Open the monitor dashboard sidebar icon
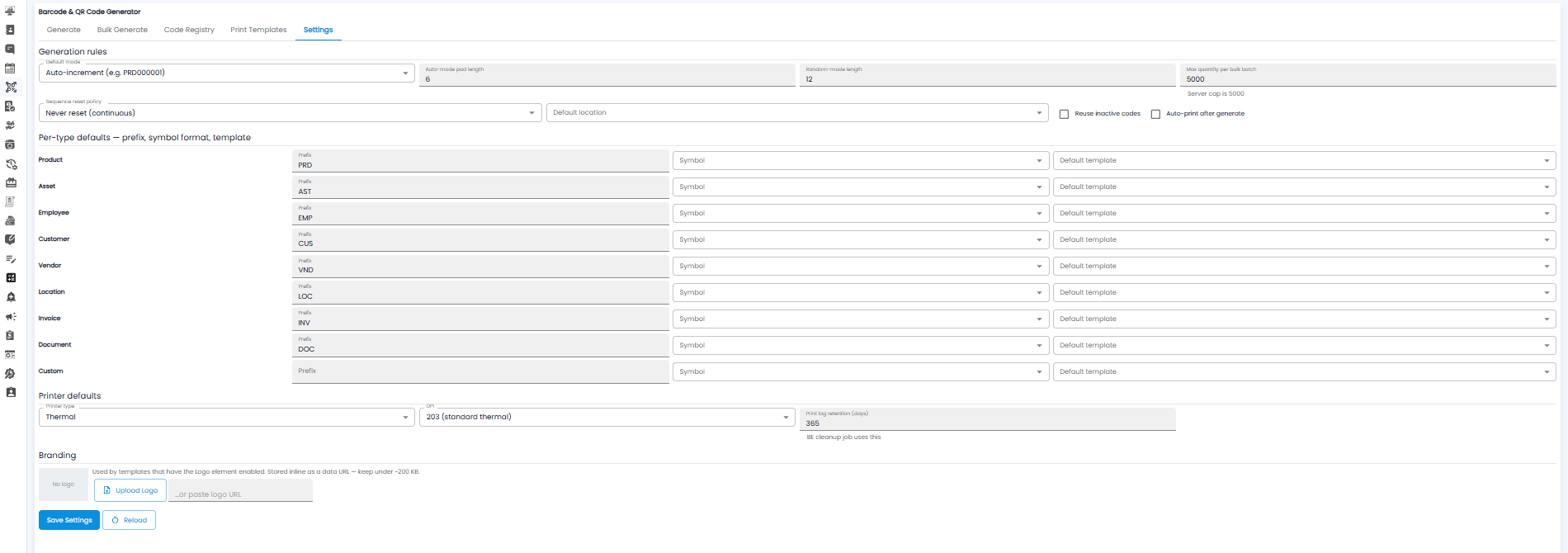Viewport: 1568px width, 553px height. click(x=10, y=11)
